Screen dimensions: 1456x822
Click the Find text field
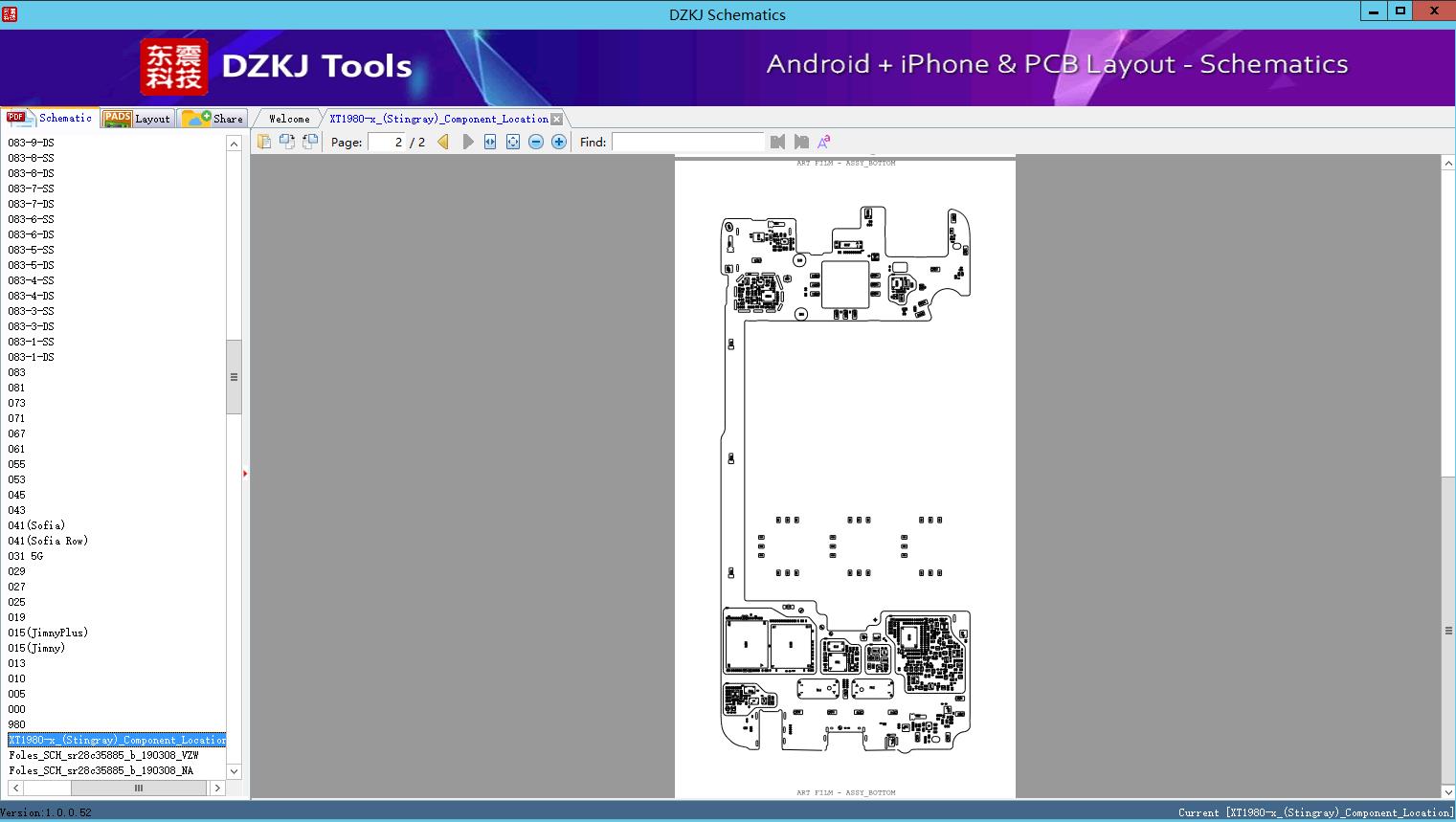pyautogui.click(x=688, y=142)
